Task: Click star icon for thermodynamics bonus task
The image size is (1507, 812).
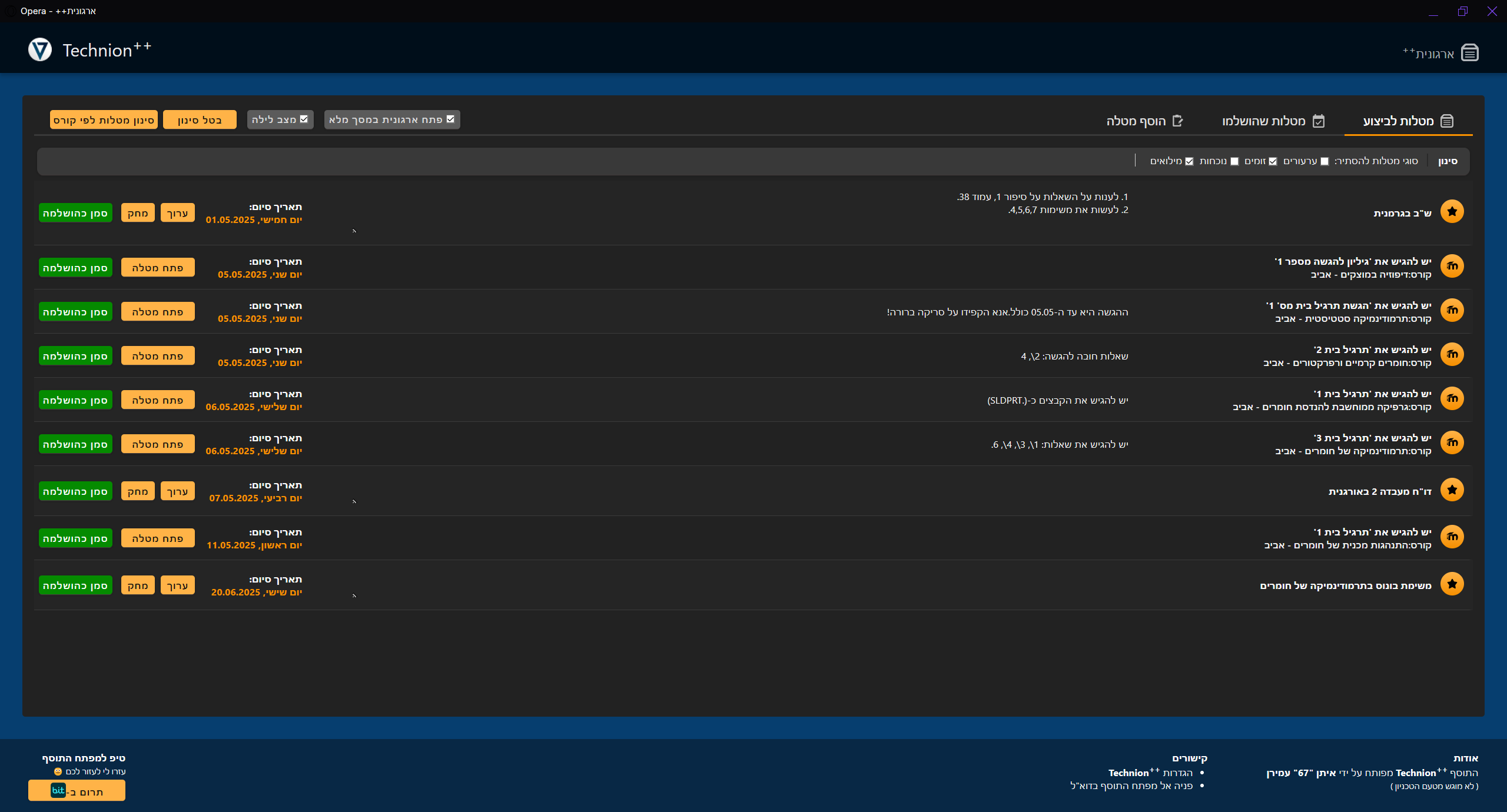Action: click(1452, 584)
